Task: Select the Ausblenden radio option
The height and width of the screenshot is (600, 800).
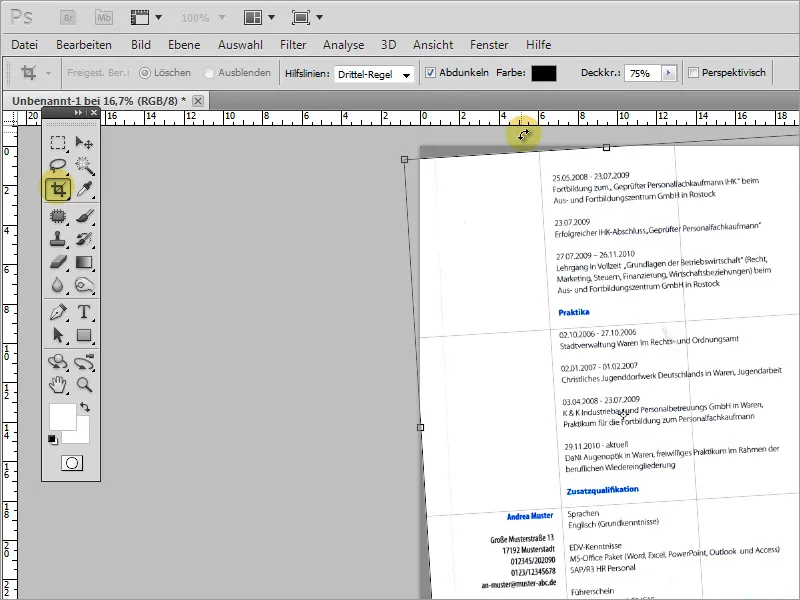Action: (x=208, y=73)
